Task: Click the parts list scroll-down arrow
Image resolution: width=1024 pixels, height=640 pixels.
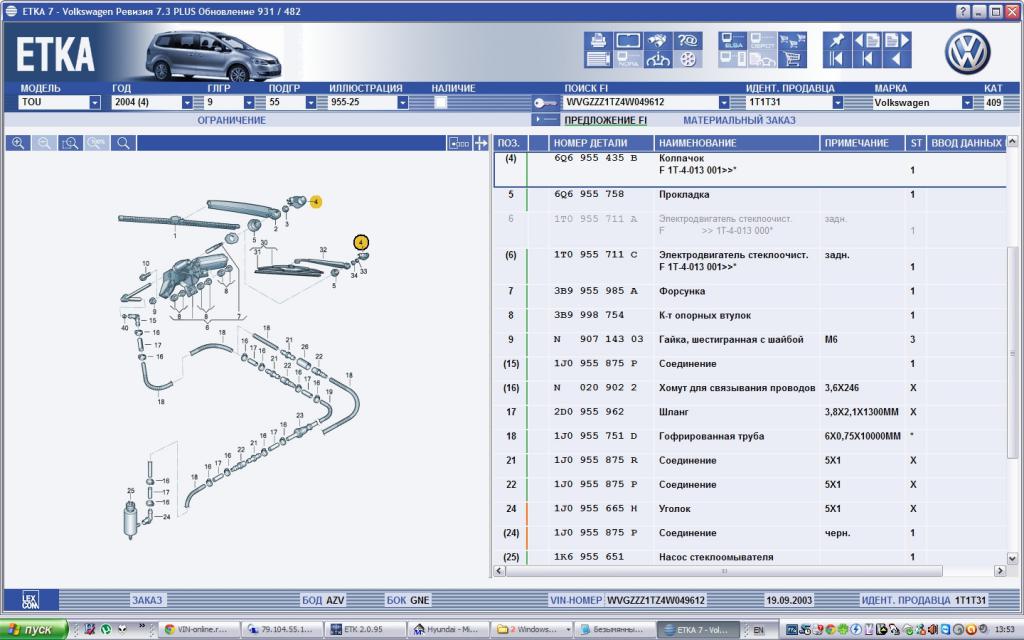Action: coord(1012,559)
